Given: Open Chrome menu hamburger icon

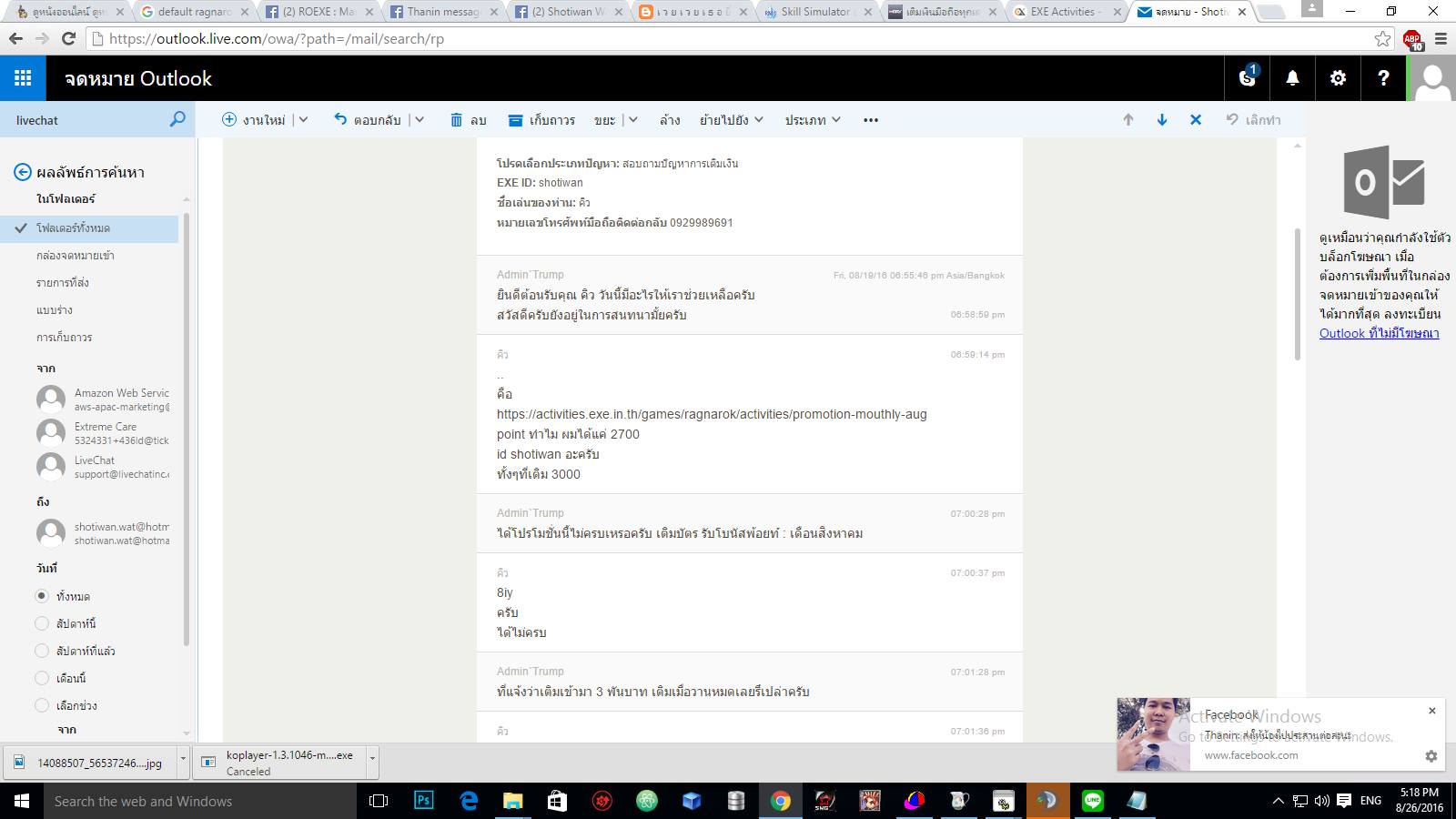Looking at the screenshot, I should pos(1441,39).
